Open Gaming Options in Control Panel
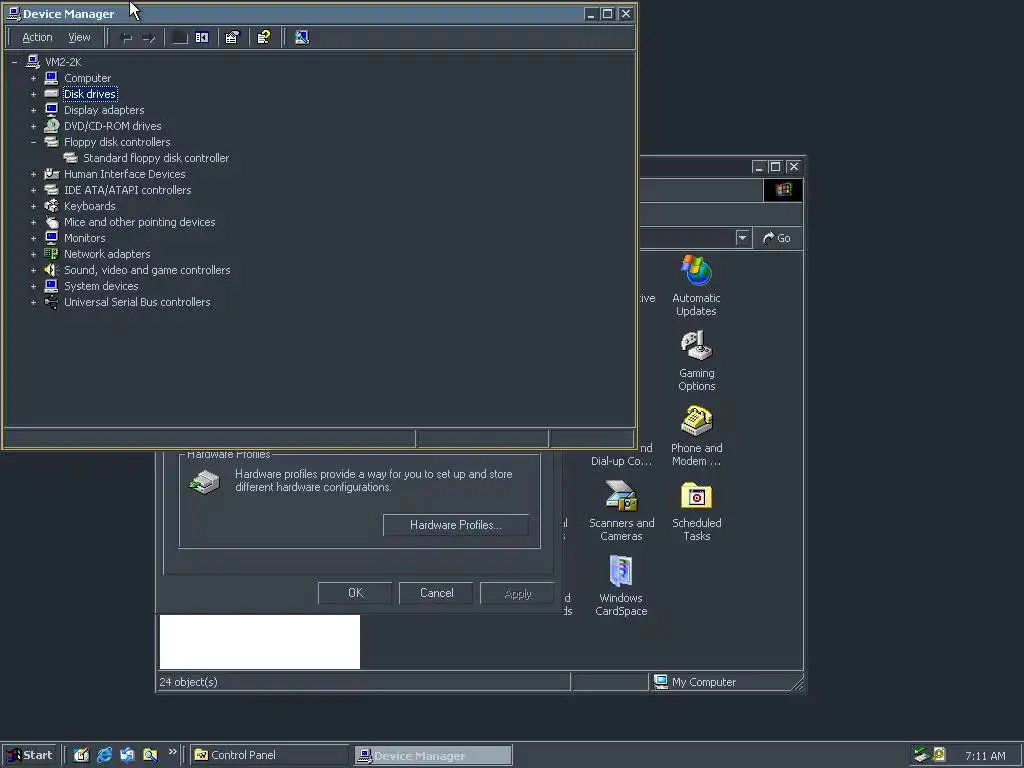The image size is (1024, 768). 696,361
